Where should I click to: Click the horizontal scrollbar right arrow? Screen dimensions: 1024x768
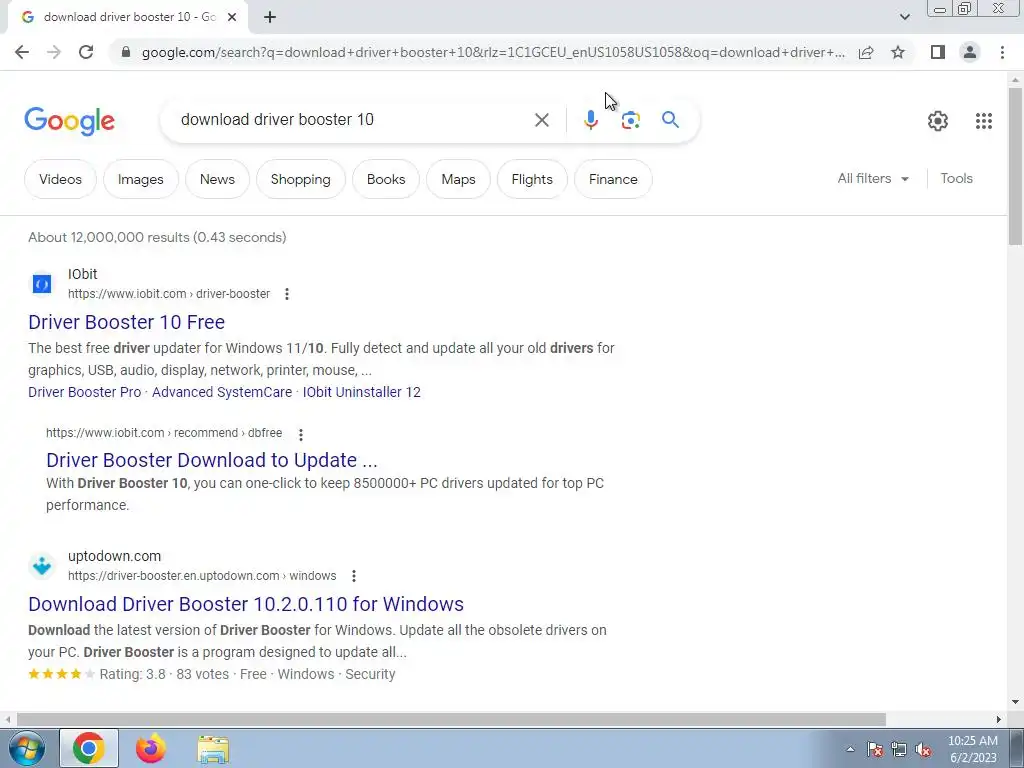(999, 719)
